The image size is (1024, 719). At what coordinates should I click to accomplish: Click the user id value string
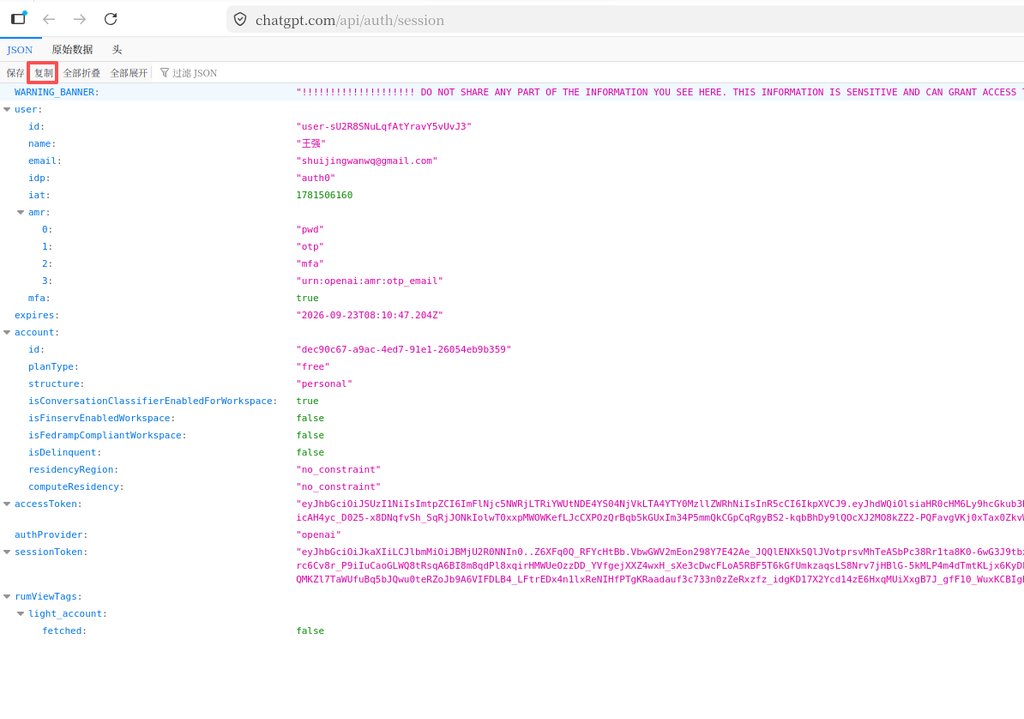tap(384, 127)
